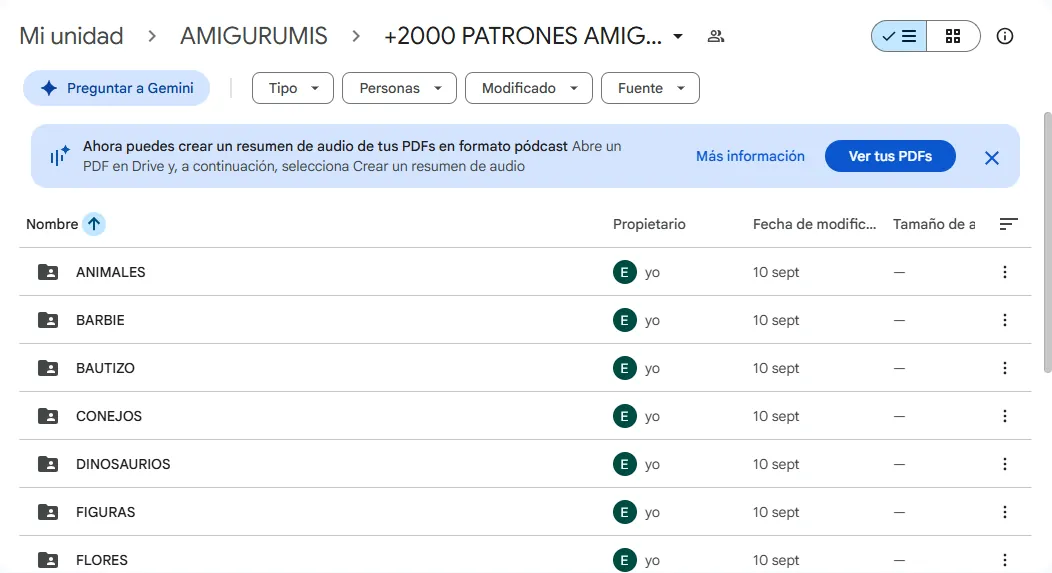This screenshot has height=573, width=1052.
Task: Click Ver tus PDFs button
Action: tap(890, 156)
